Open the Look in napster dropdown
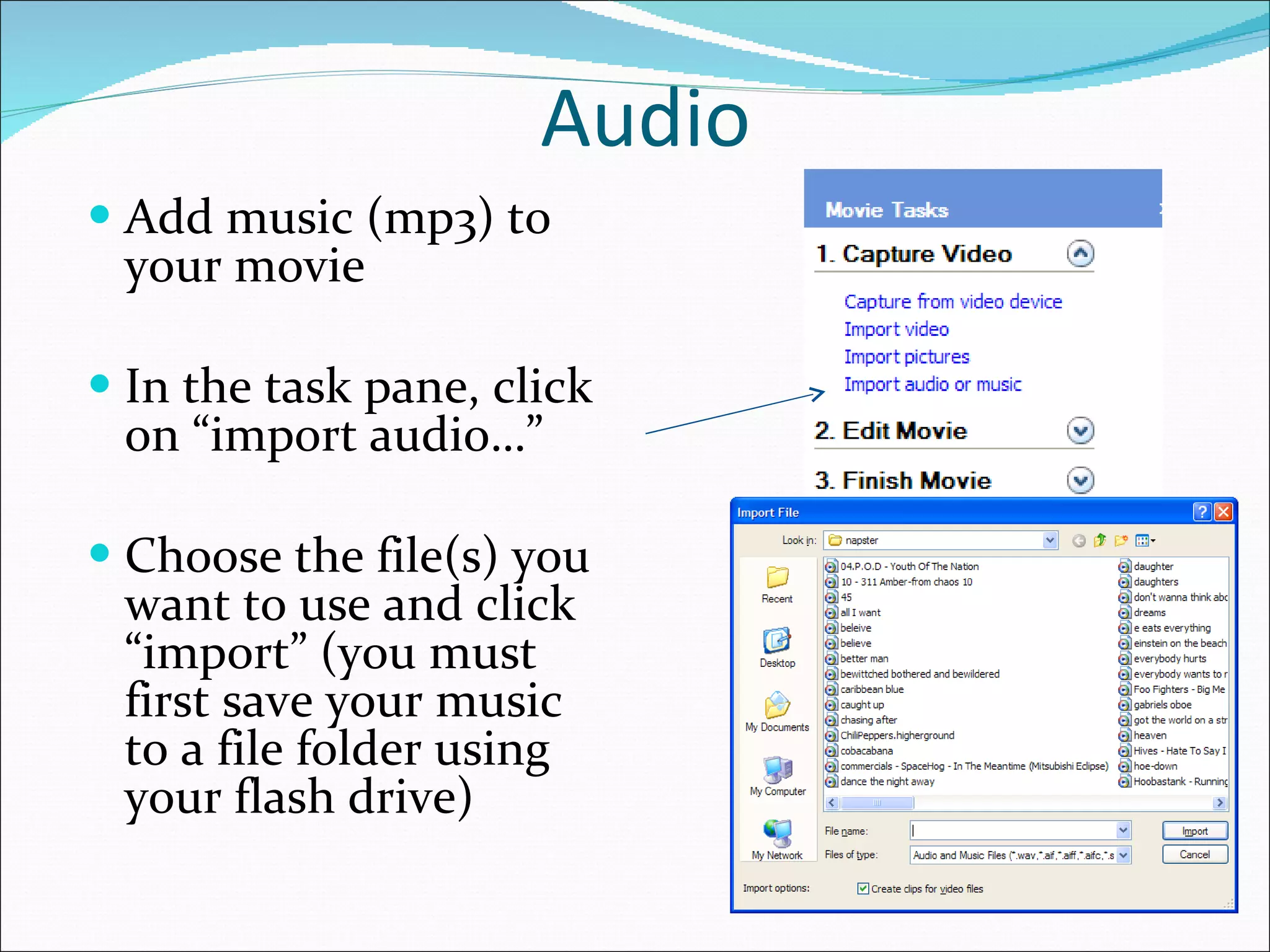 [1049, 540]
